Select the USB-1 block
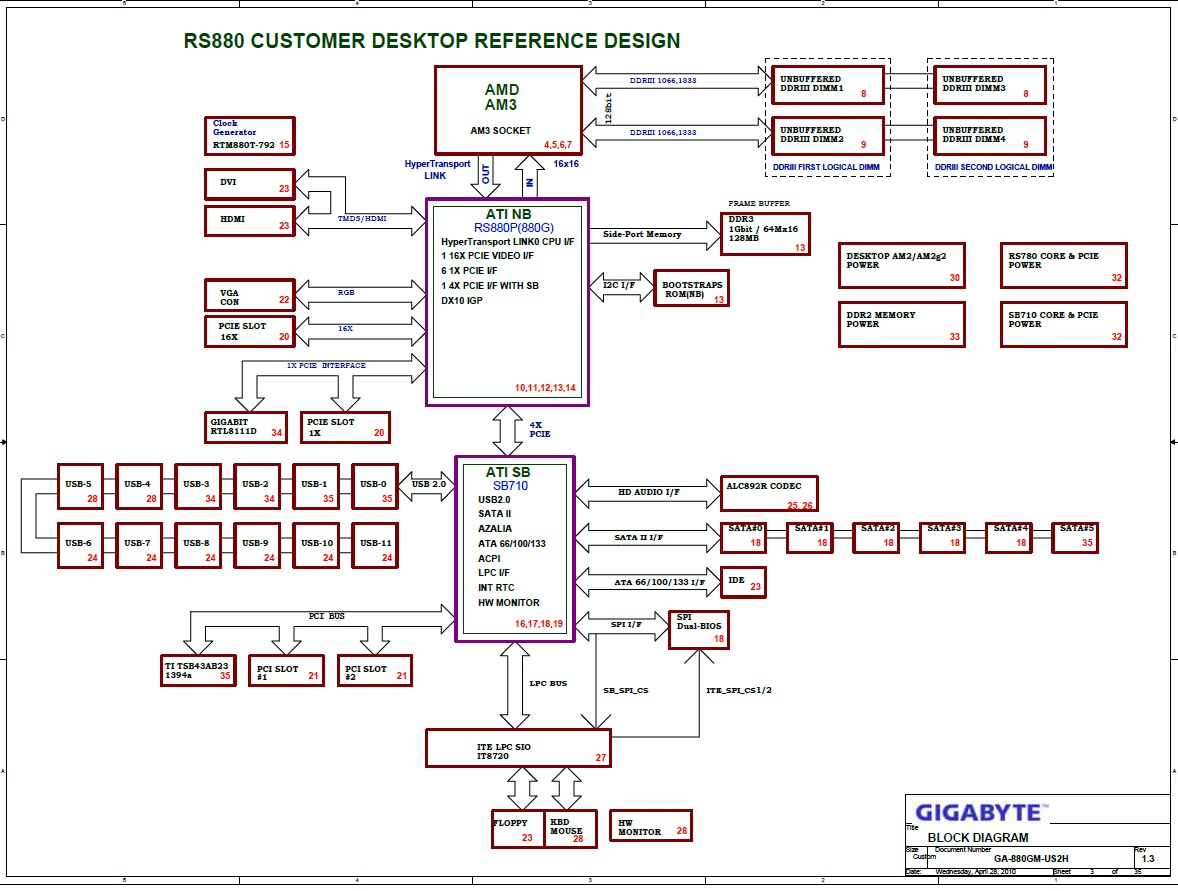 coord(316,487)
